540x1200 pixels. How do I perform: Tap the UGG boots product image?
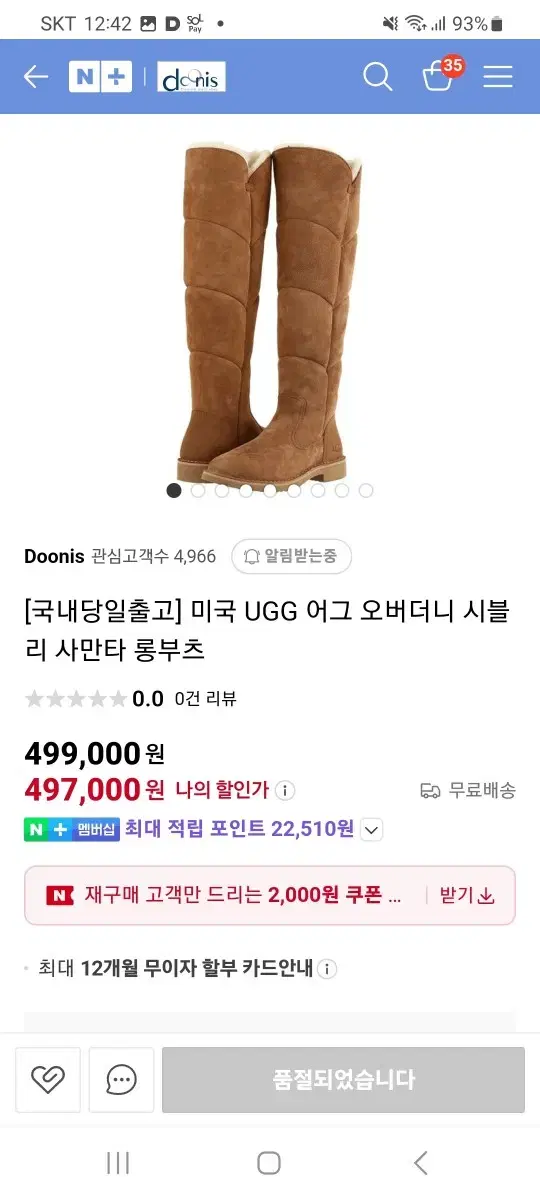point(270,310)
